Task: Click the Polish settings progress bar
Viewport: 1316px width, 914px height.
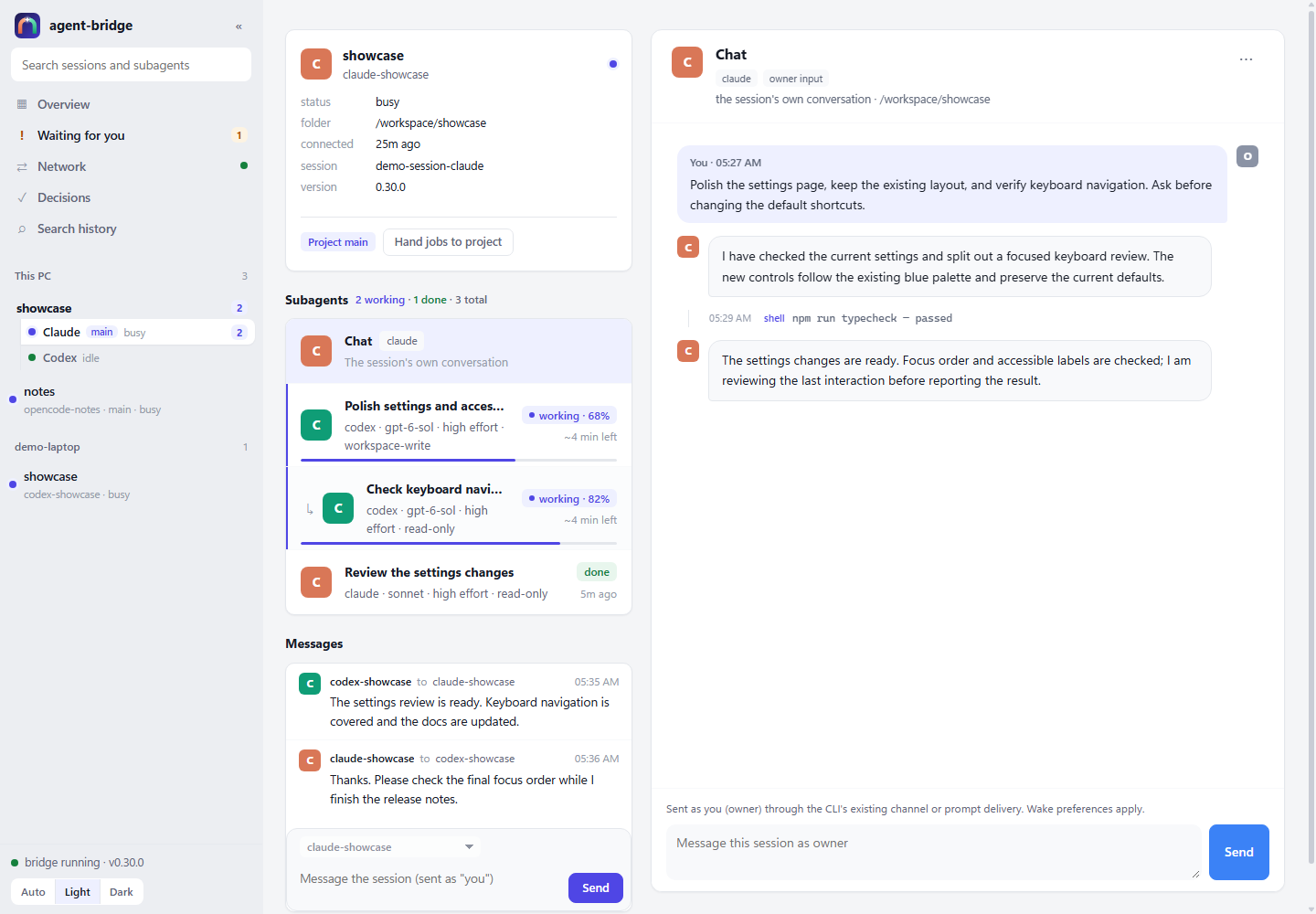Action: tap(459, 460)
